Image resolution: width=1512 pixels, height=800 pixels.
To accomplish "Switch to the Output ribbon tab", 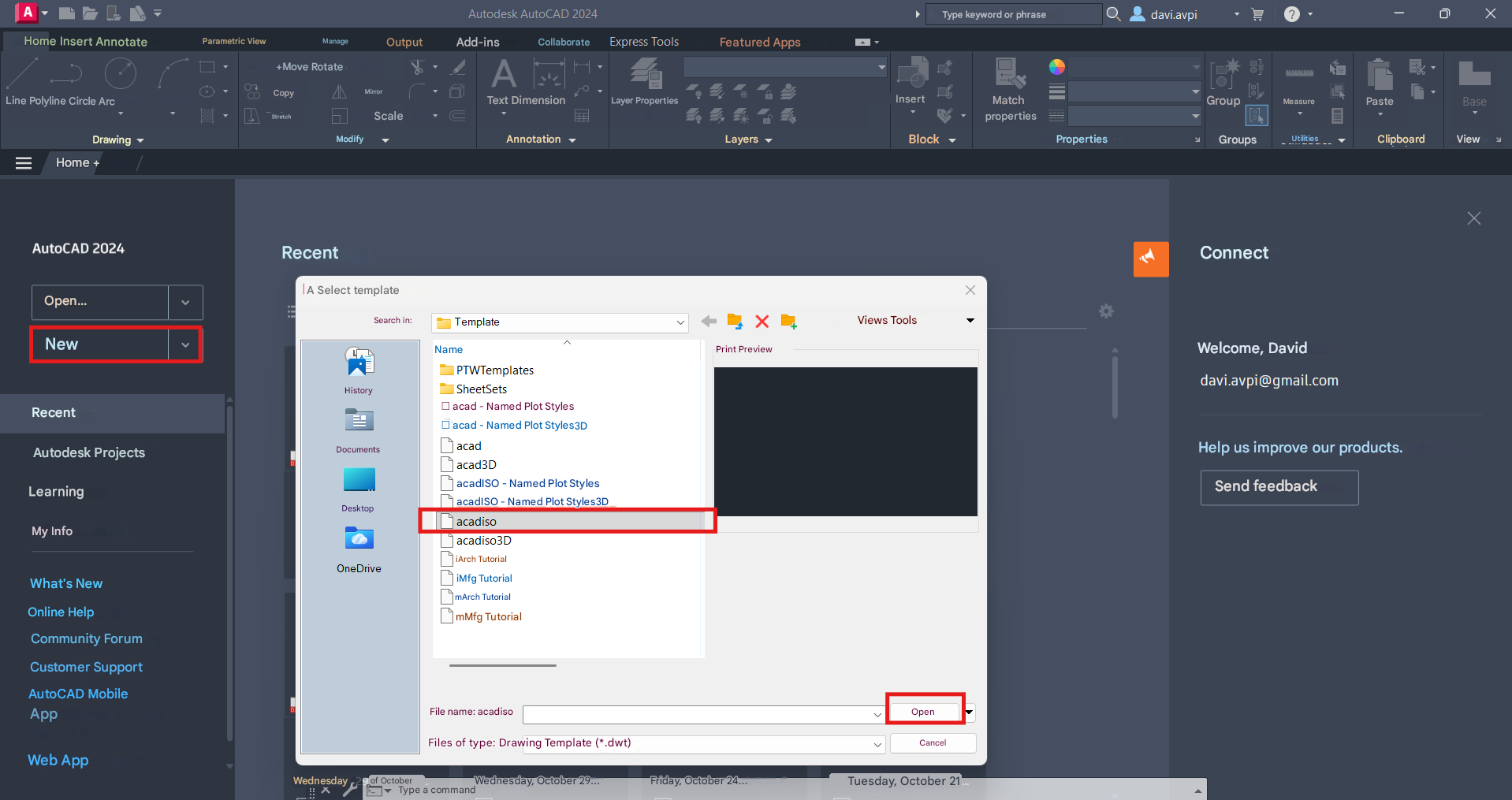I will point(404,42).
